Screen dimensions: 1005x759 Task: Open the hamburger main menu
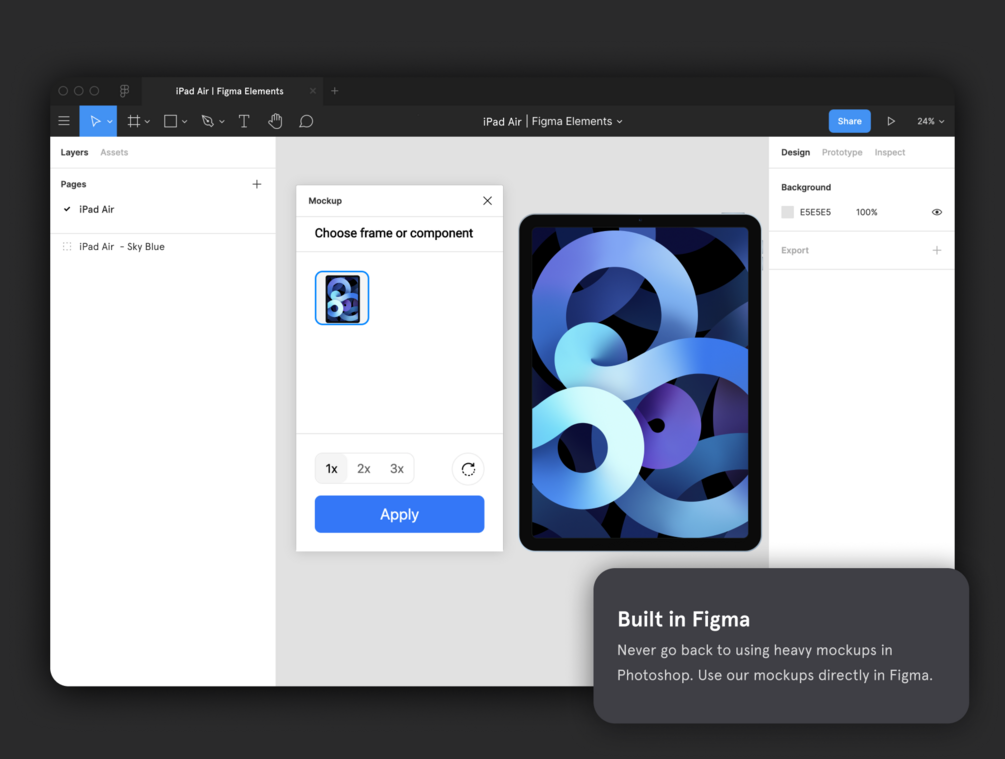[64, 121]
